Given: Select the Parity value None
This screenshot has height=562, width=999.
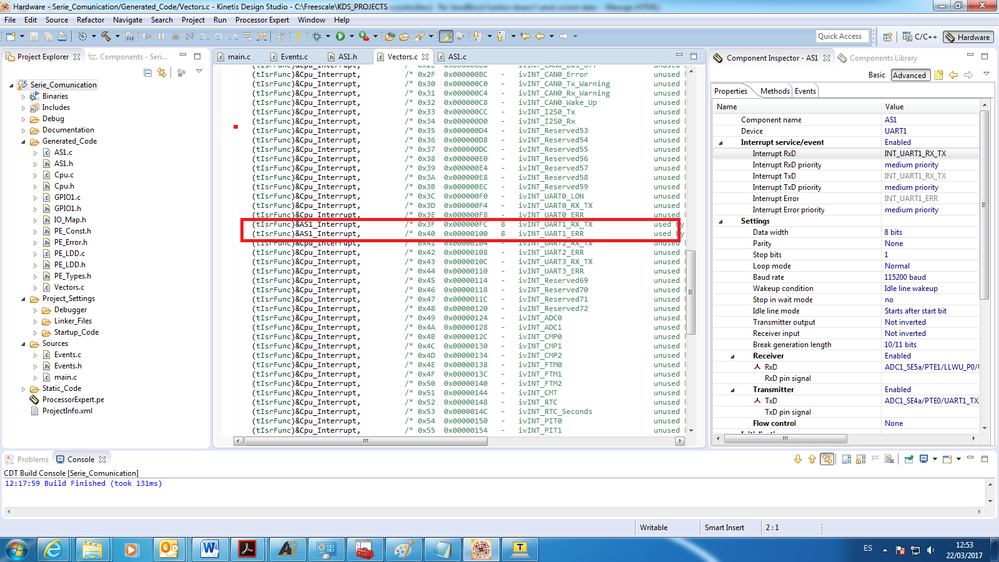Looking at the screenshot, I should tap(893, 244).
